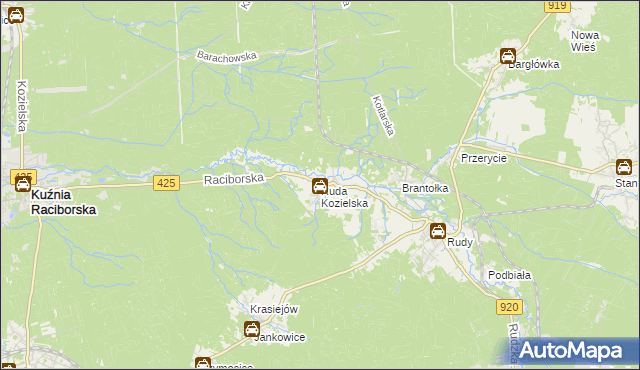Click the Rudy village label
640x370 pixels.
[460, 242]
